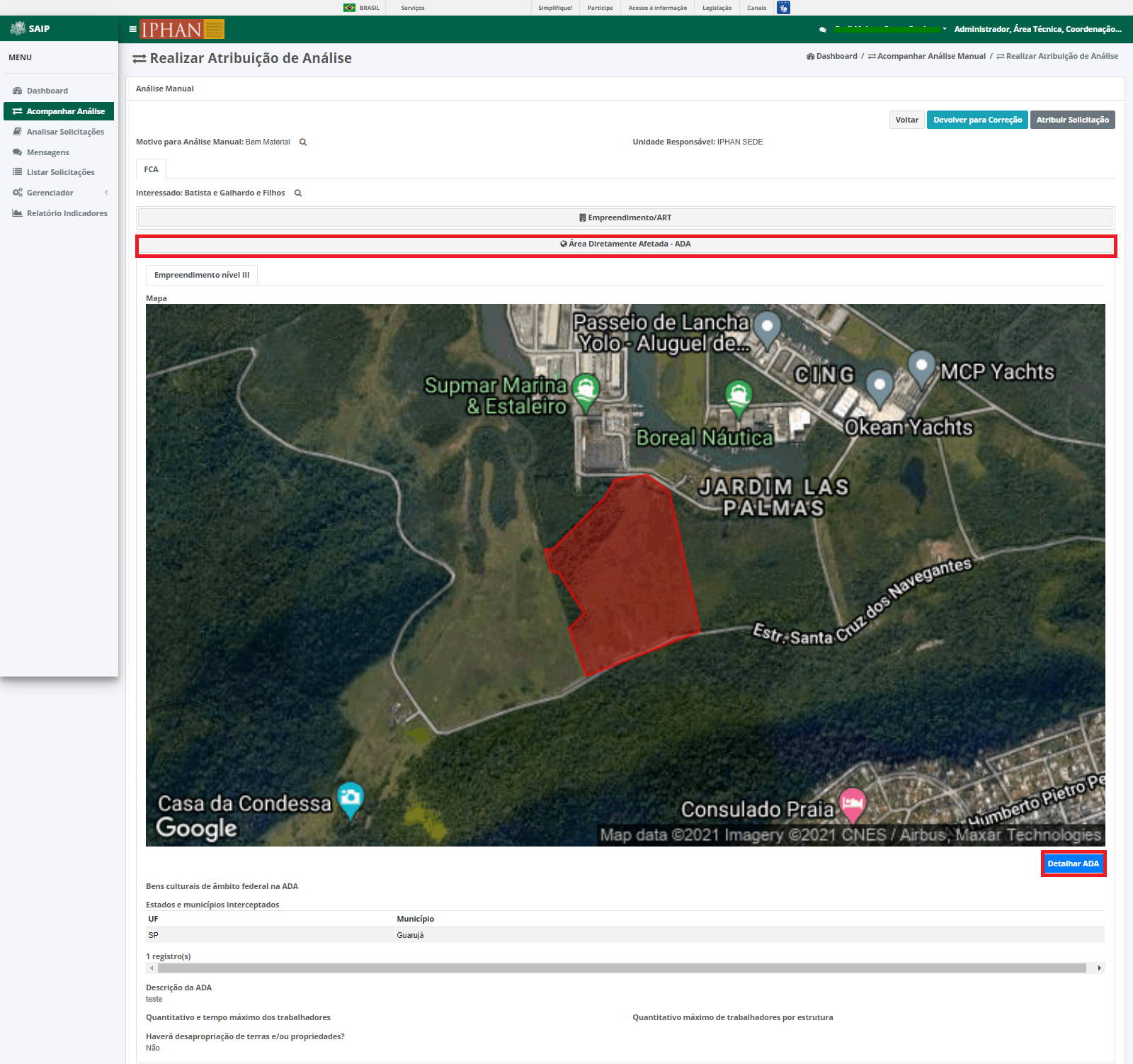Open Serviços in government top bar
This screenshot has height=1064, width=1133.
[413, 8]
